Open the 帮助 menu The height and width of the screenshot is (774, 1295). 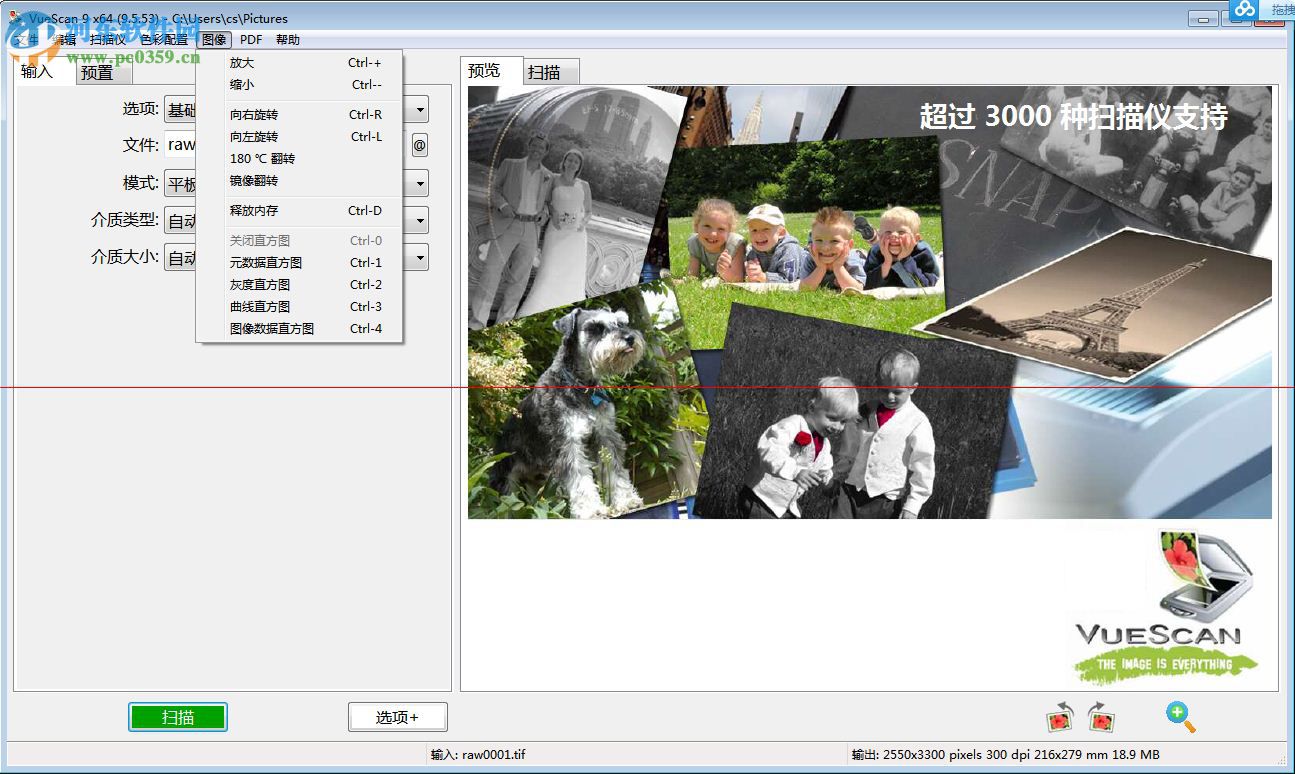[287, 40]
